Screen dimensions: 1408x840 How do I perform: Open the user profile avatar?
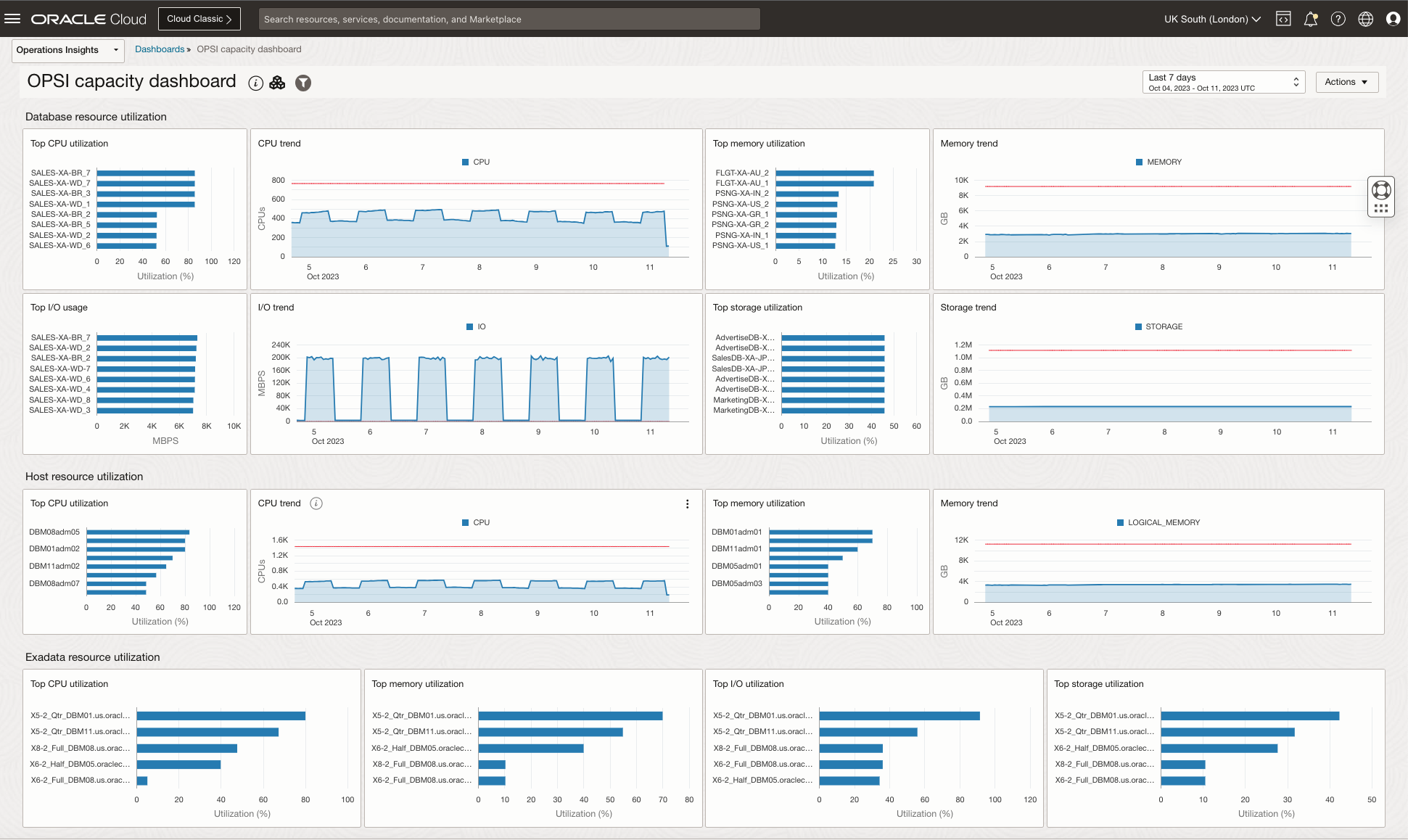point(1393,19)
